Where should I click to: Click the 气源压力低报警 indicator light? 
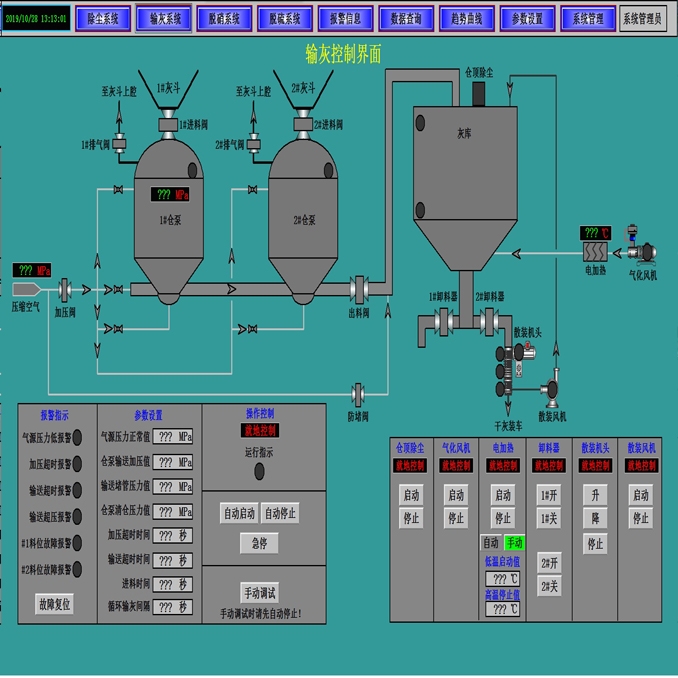77,437
